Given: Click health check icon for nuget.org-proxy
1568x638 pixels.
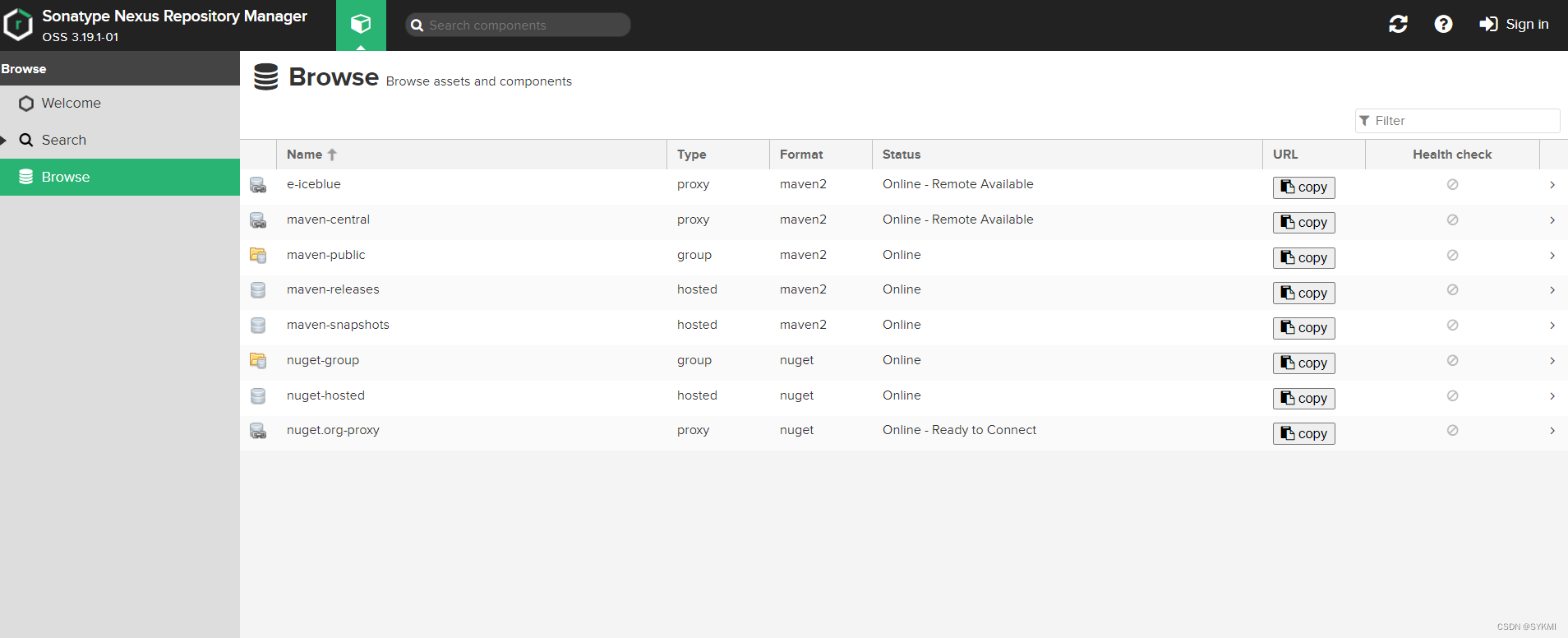Looking at the screenshot, I should [1452, 430].
